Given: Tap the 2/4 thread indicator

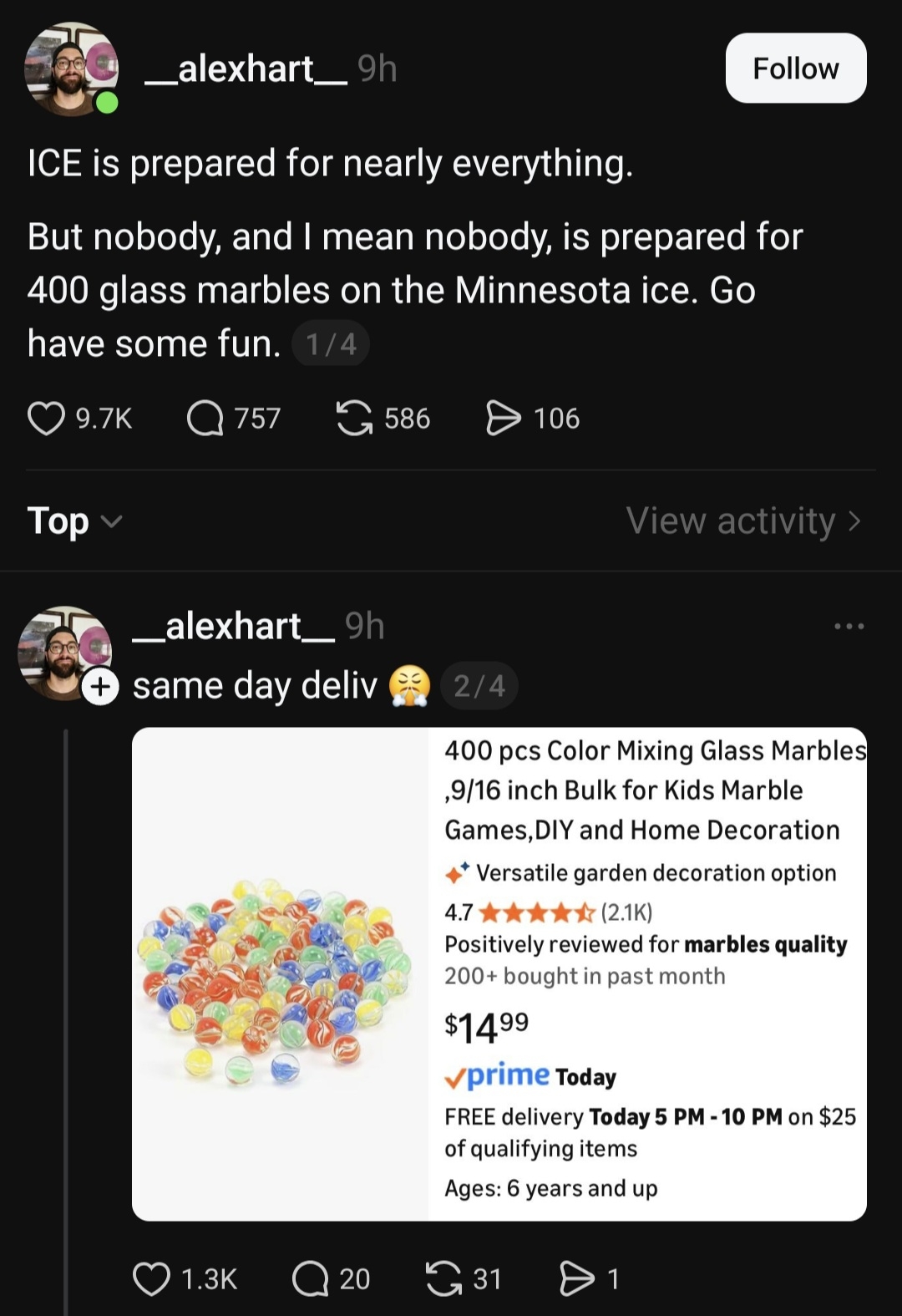Looking at the screenshot, I should click(479, 687).
